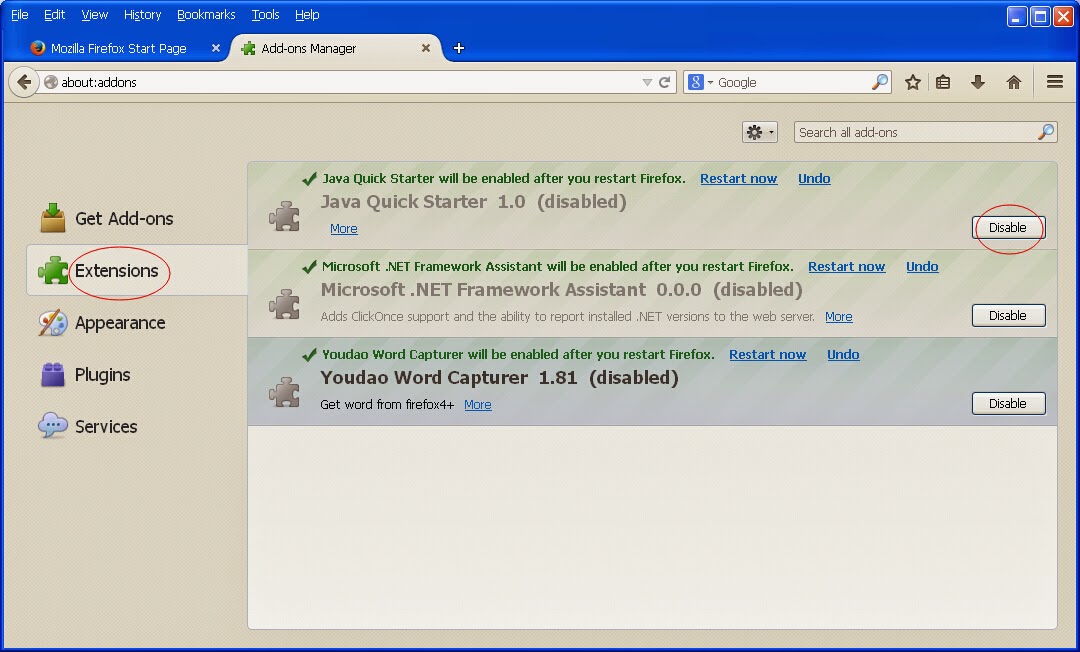The height and width of the screenshot is (652, 1080).
Task: Maximize the Firefox window
Action: click(x=1040, y=16)
